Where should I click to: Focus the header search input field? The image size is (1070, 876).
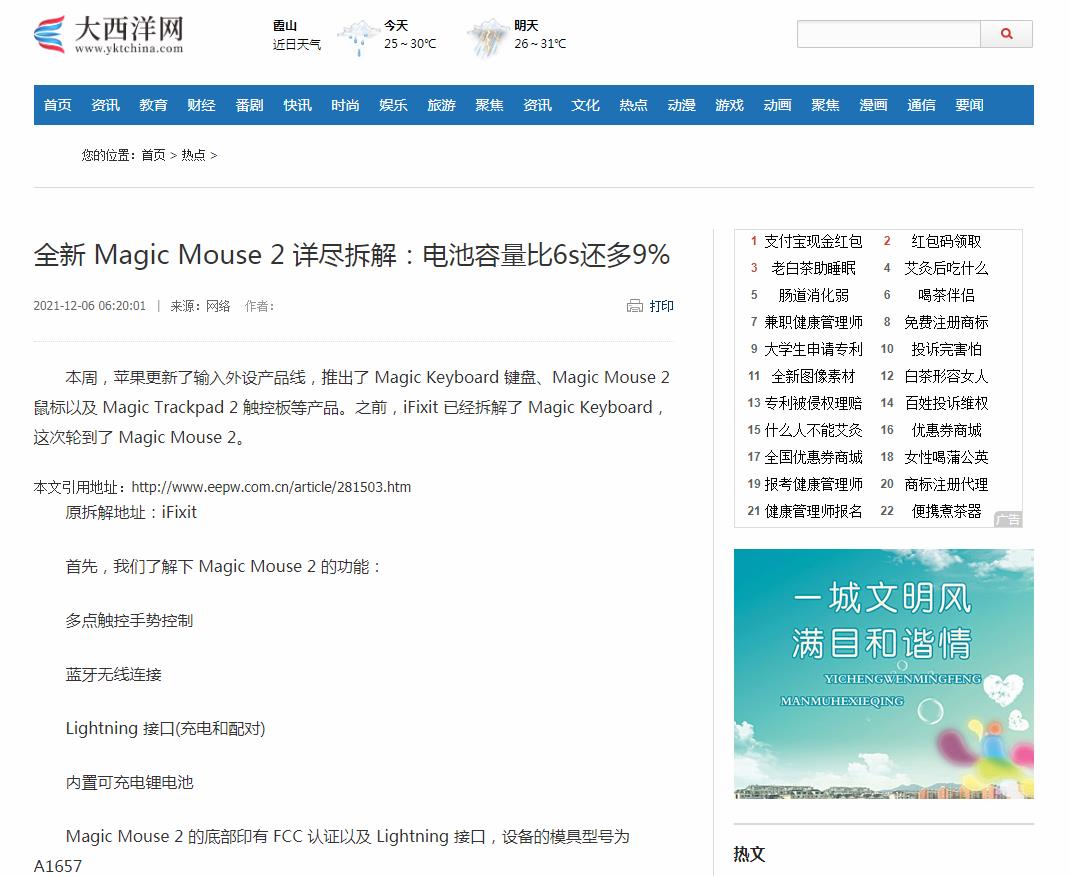coord(888,34)
